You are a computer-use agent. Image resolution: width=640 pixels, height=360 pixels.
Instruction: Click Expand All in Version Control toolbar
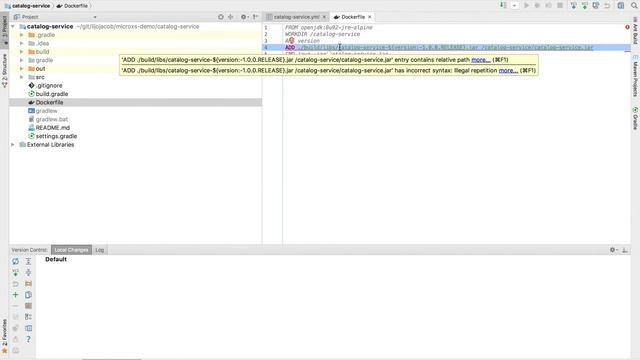(28, 261)
